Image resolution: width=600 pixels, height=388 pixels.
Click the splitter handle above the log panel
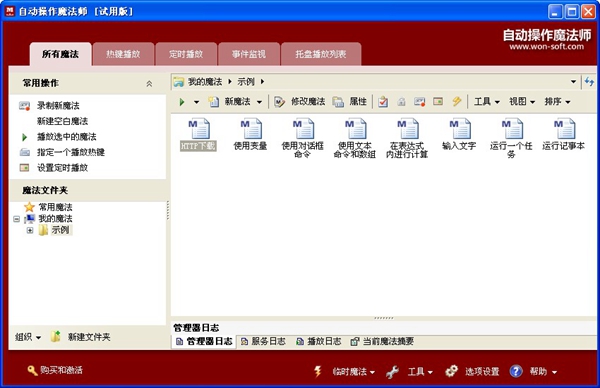(x=383, y=318)
